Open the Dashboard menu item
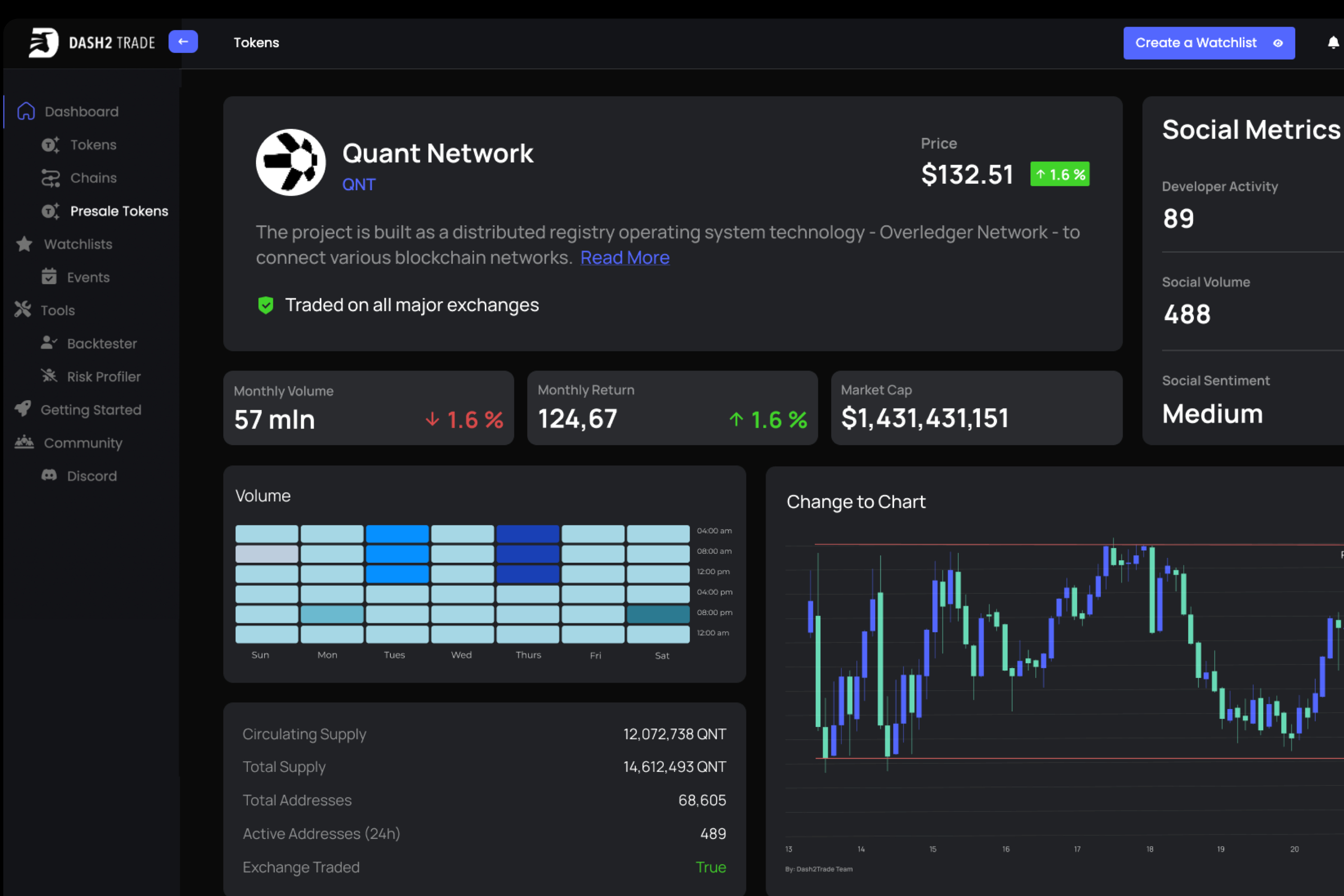Viewport: 1344px width, 896px height. point(82,111)
